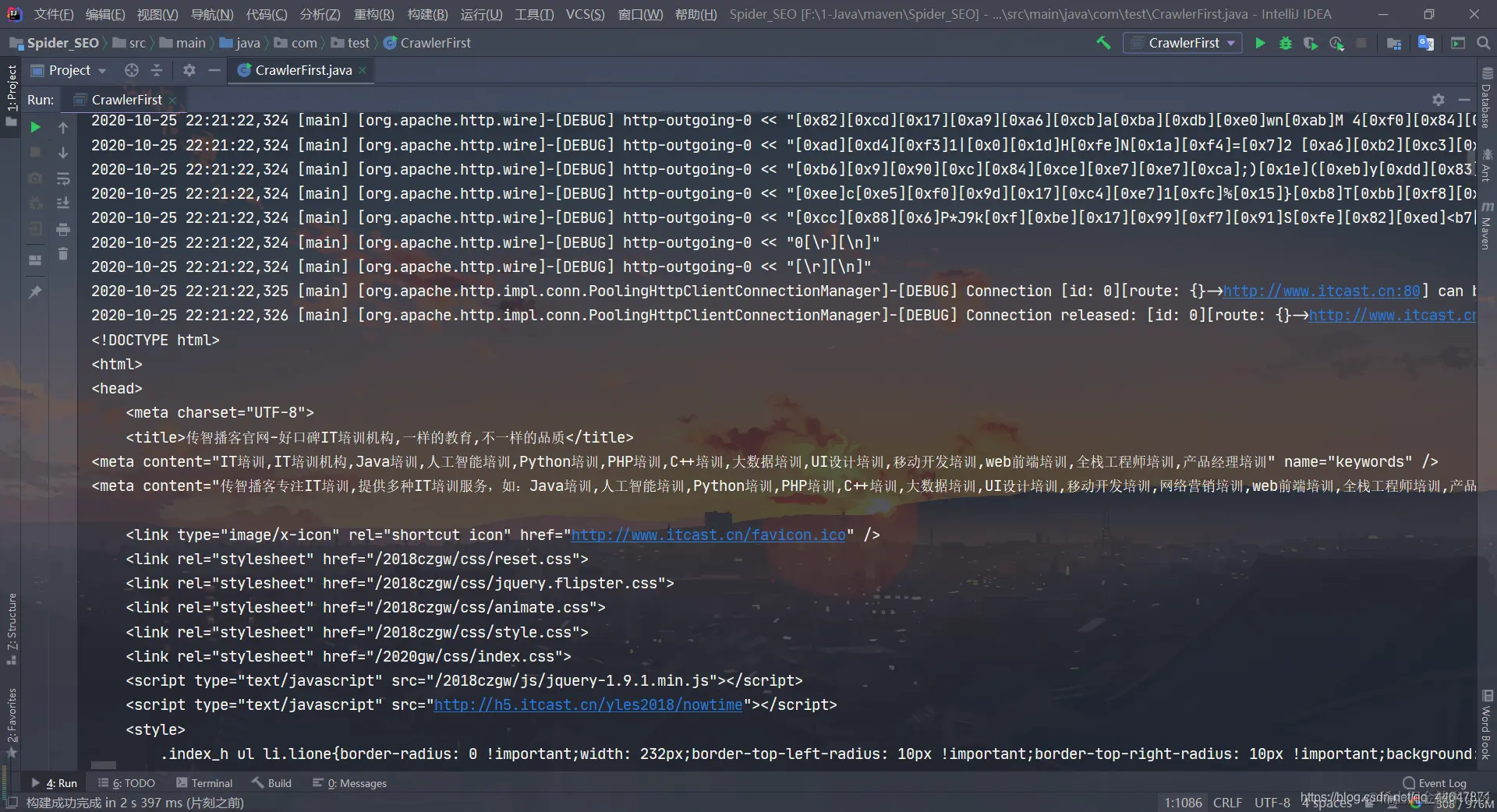Click the test folder breadcrumb
The image size is (1497, 812).
pyautogui.click(x=350, y=43)
